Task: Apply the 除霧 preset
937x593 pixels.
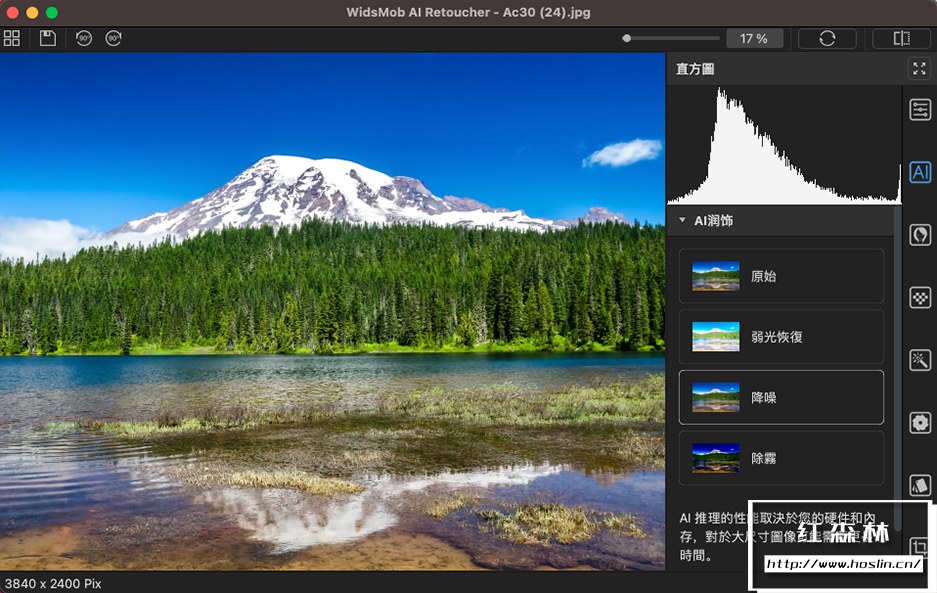Action: click(781, 458)
